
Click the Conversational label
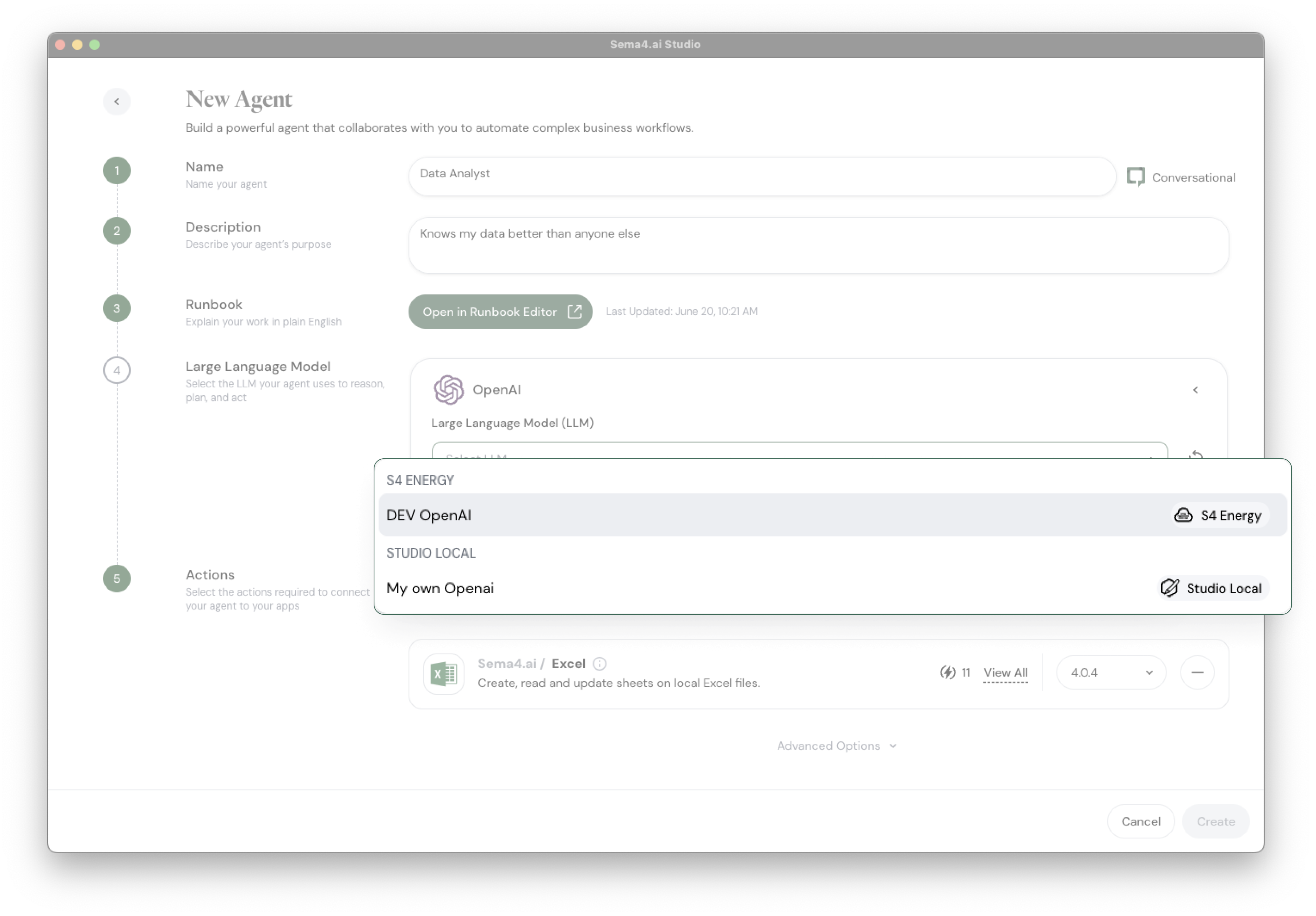tap(1193, 177)
